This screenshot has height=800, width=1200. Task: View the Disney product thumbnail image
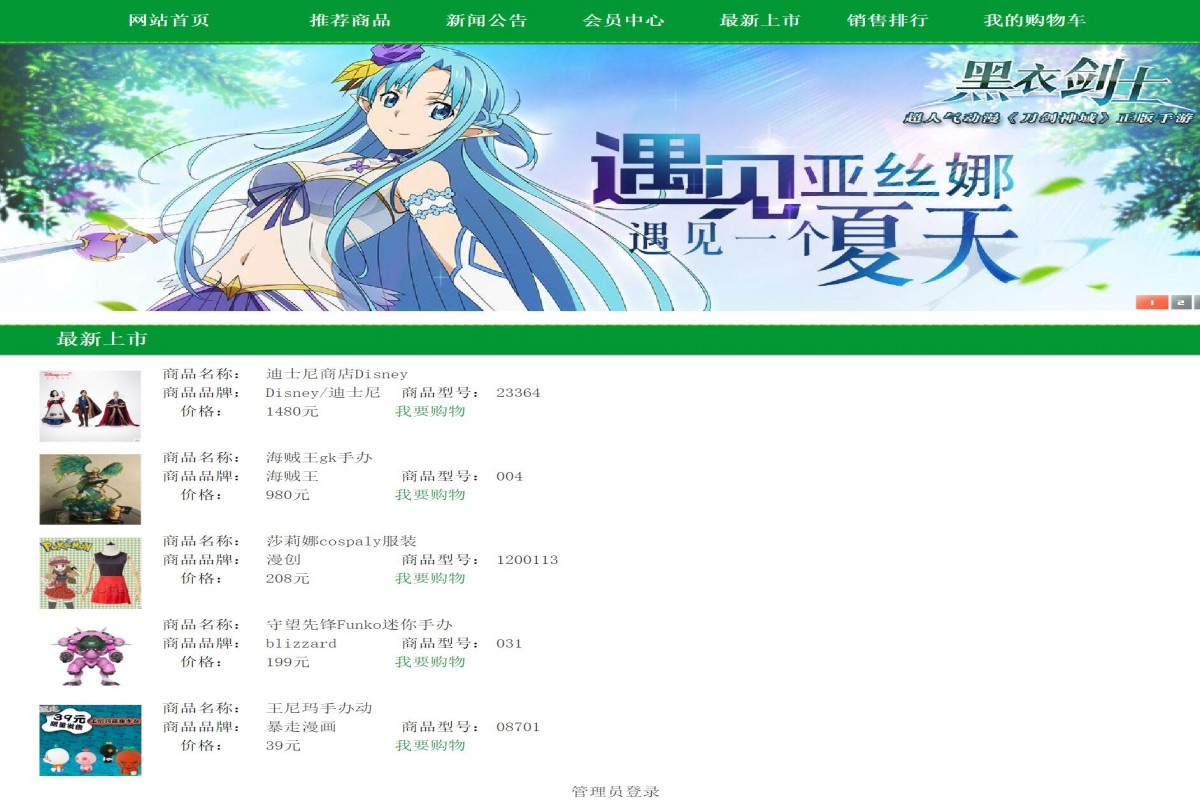coord(90,404)
